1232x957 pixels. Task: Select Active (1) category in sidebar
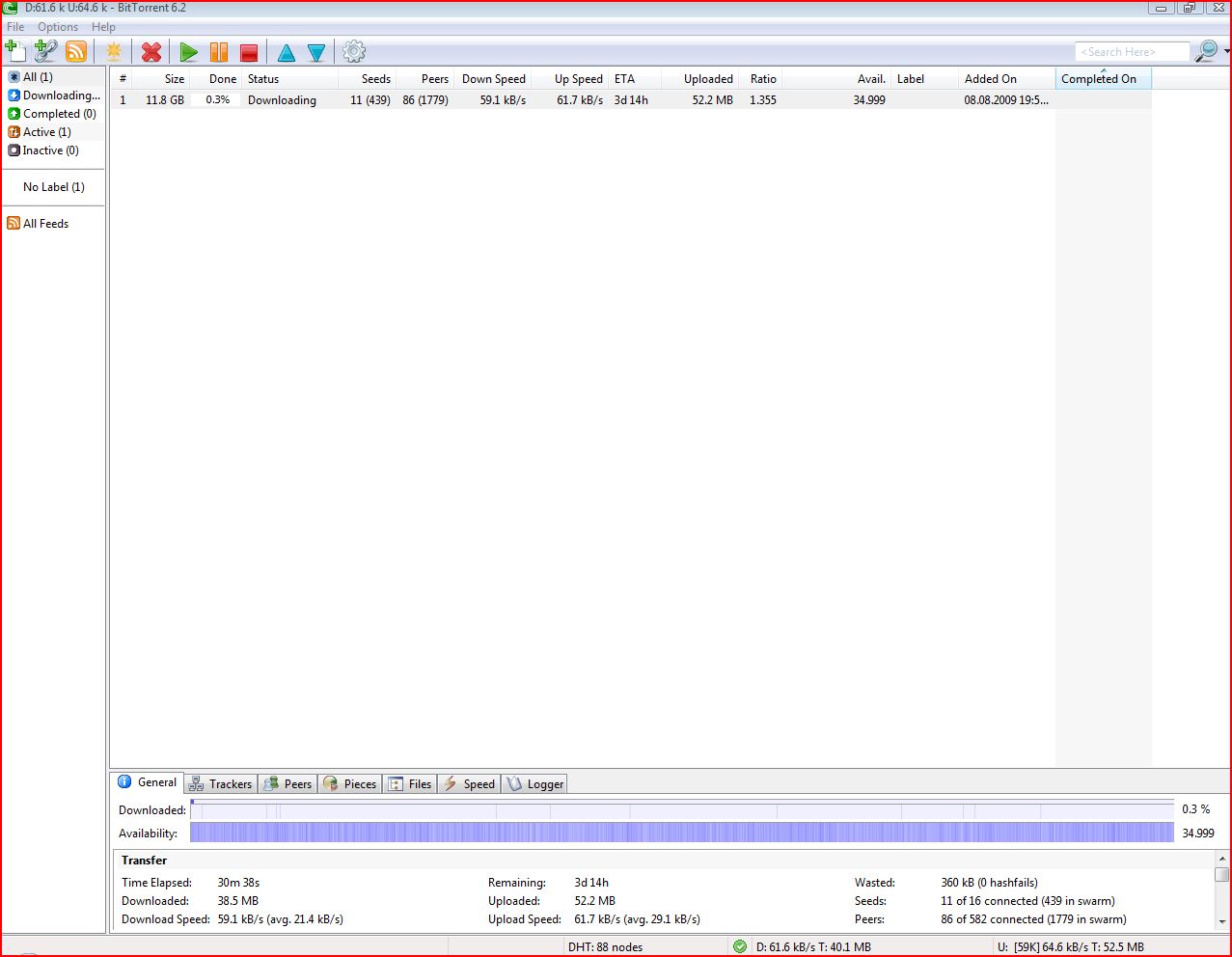point(40,132)
